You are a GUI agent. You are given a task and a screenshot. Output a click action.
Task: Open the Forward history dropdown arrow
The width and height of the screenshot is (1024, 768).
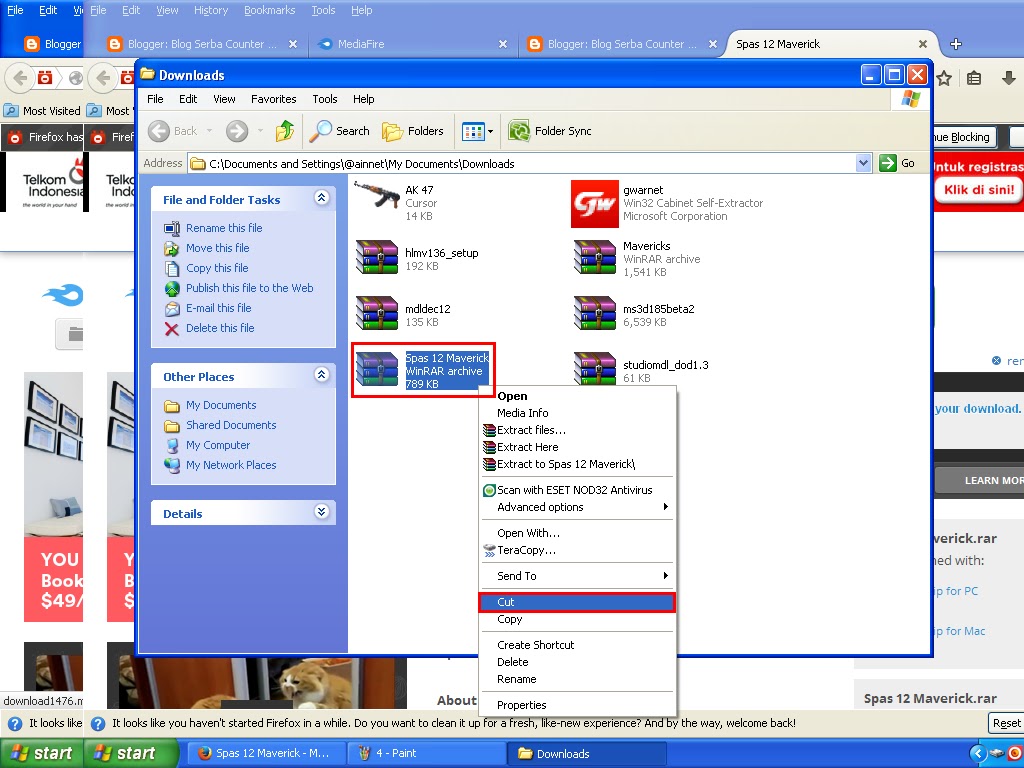[260, 131]
